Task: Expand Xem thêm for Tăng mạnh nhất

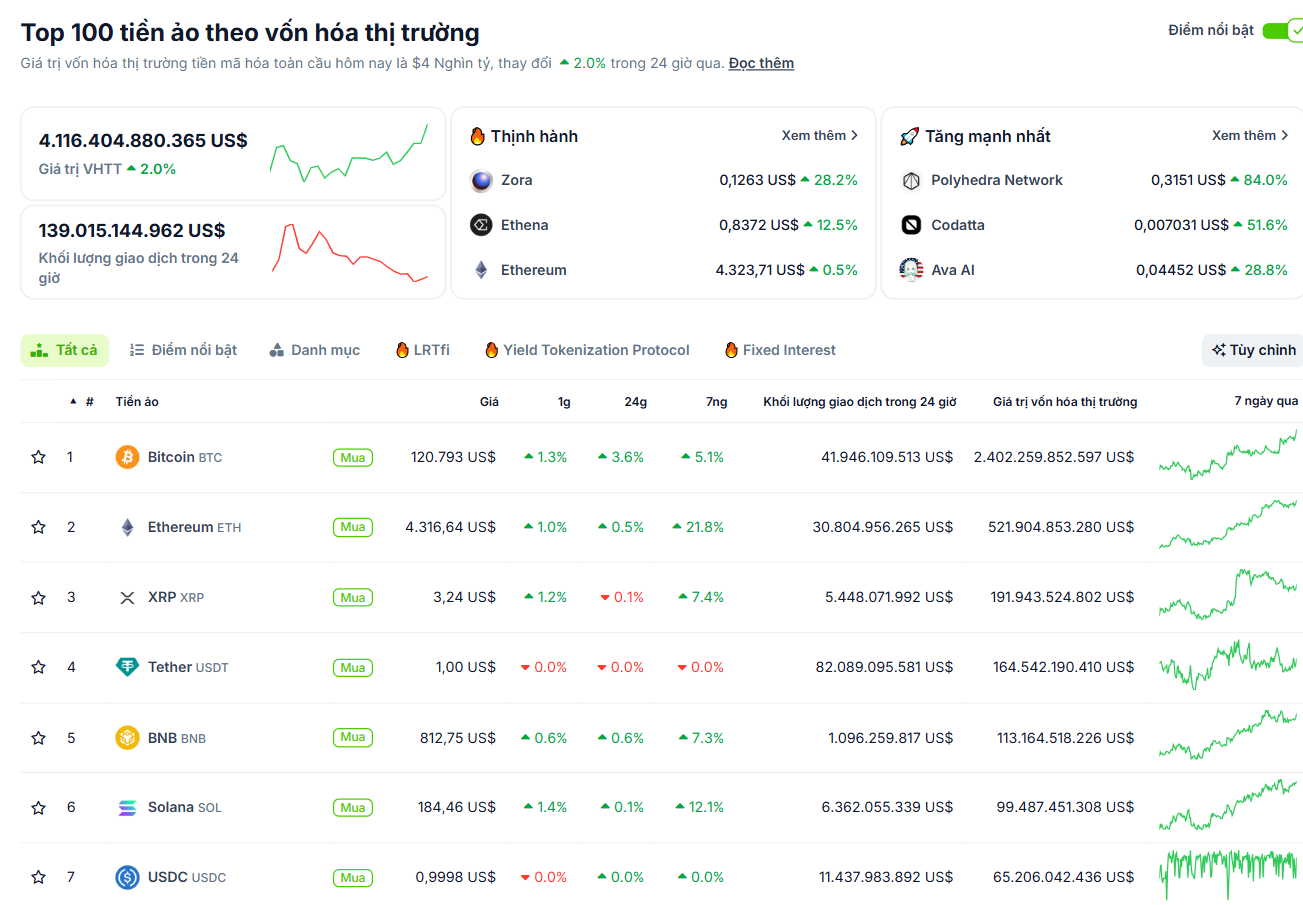Action: pos(1251,135)
